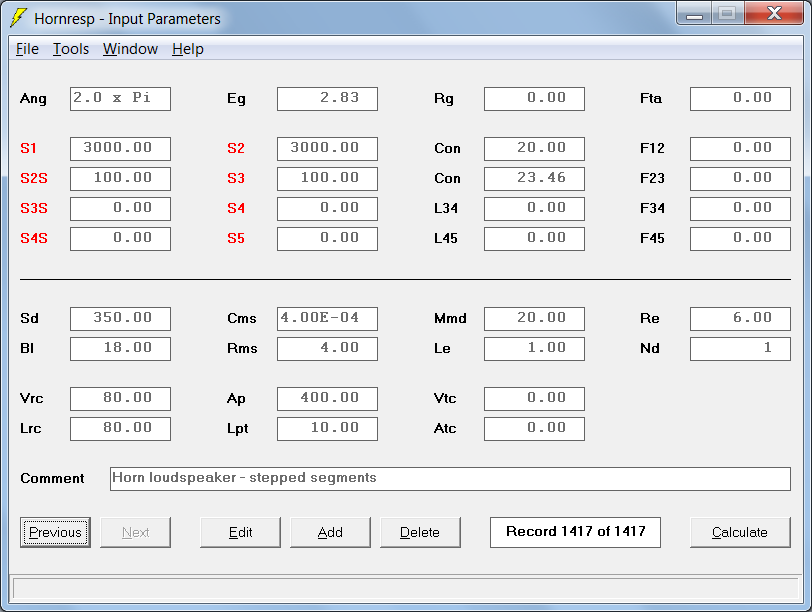Click the Edit button
The image size is (812, 612).
[240, 532]
